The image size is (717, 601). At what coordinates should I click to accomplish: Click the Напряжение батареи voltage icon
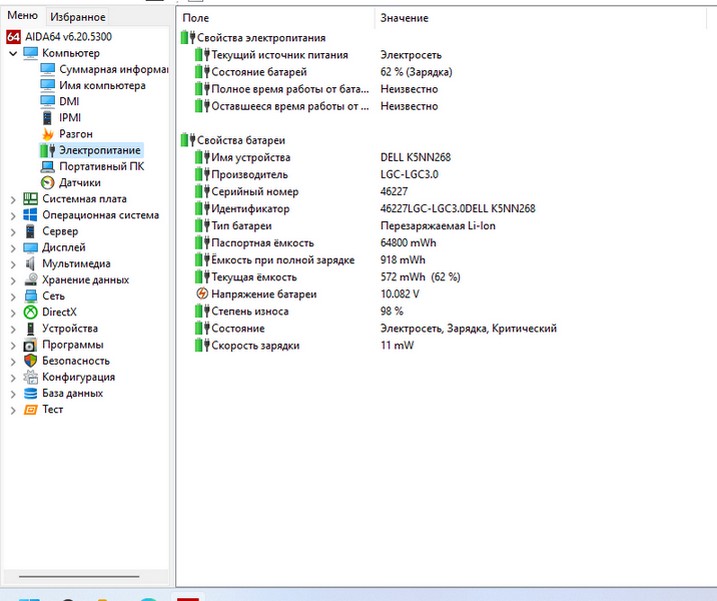[x=203, y=295]
